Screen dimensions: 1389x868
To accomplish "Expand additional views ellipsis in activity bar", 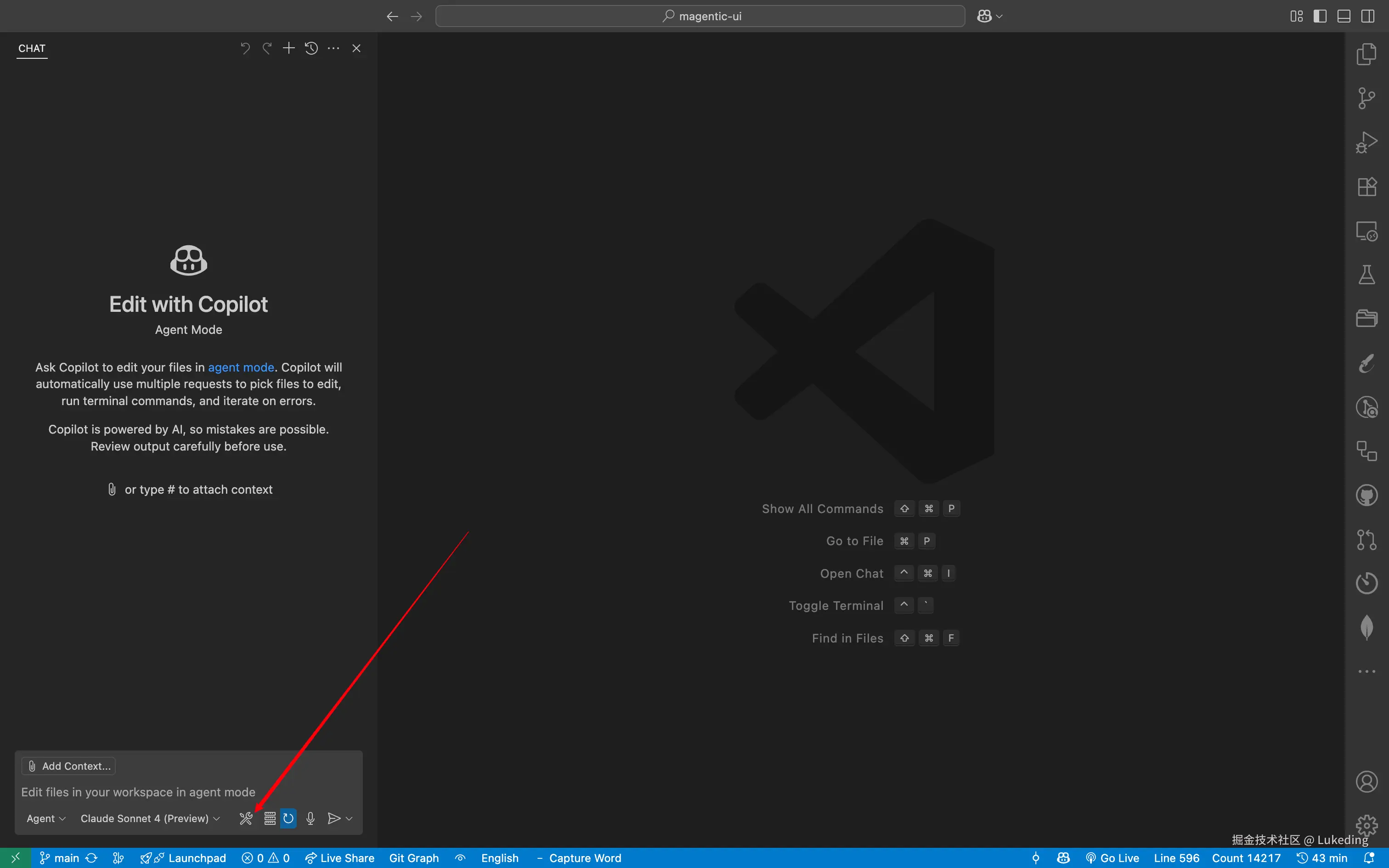I will pos(1366,671).
